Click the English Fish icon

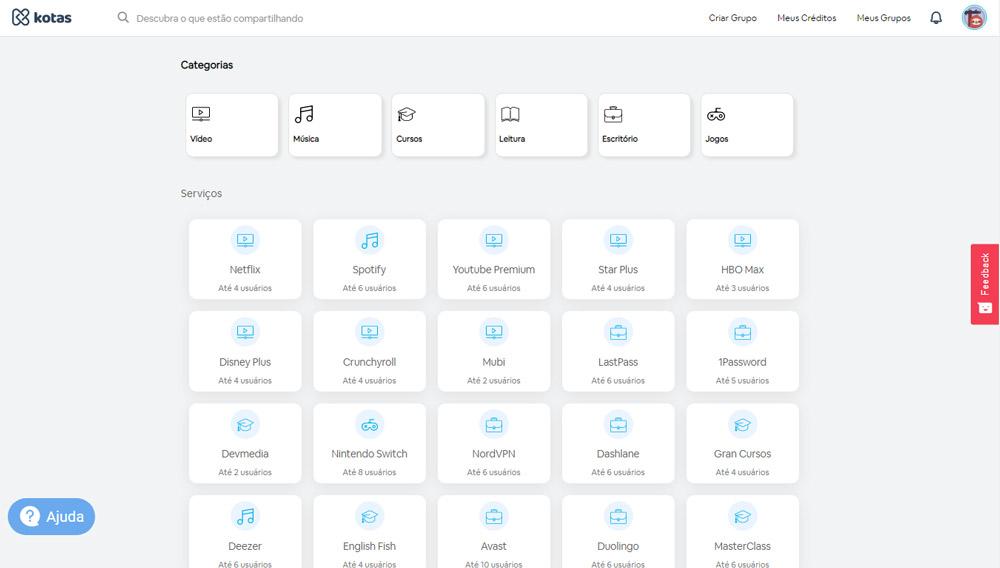pos(369,516)
